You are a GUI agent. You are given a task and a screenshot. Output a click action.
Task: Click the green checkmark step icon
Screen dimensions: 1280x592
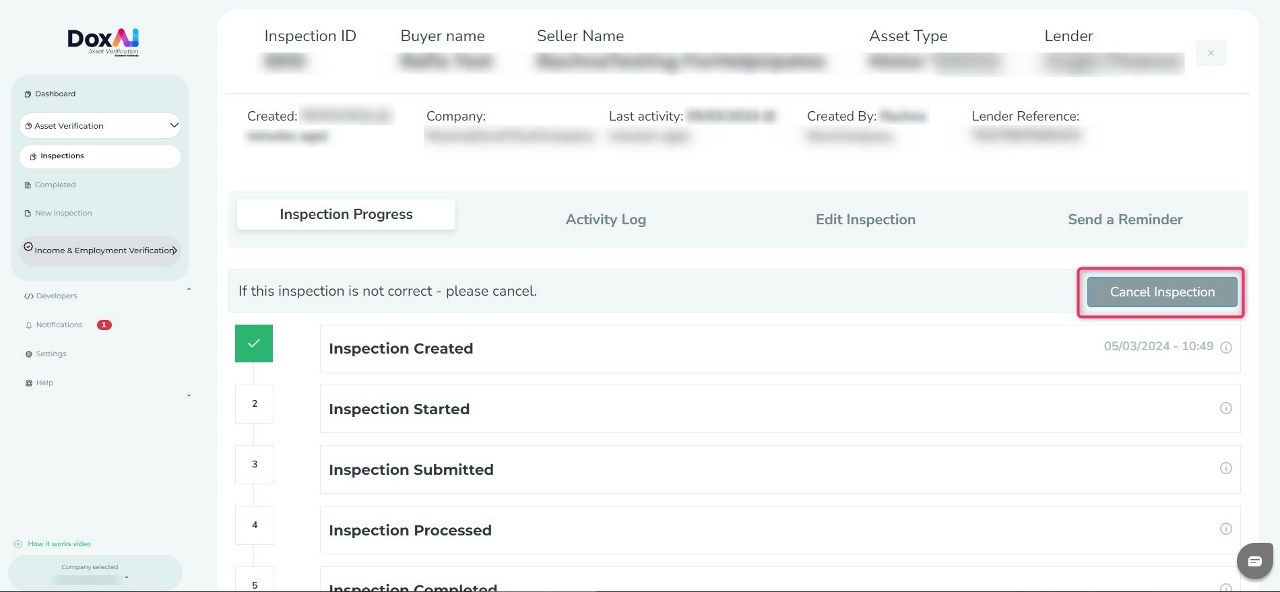(254, 343)
